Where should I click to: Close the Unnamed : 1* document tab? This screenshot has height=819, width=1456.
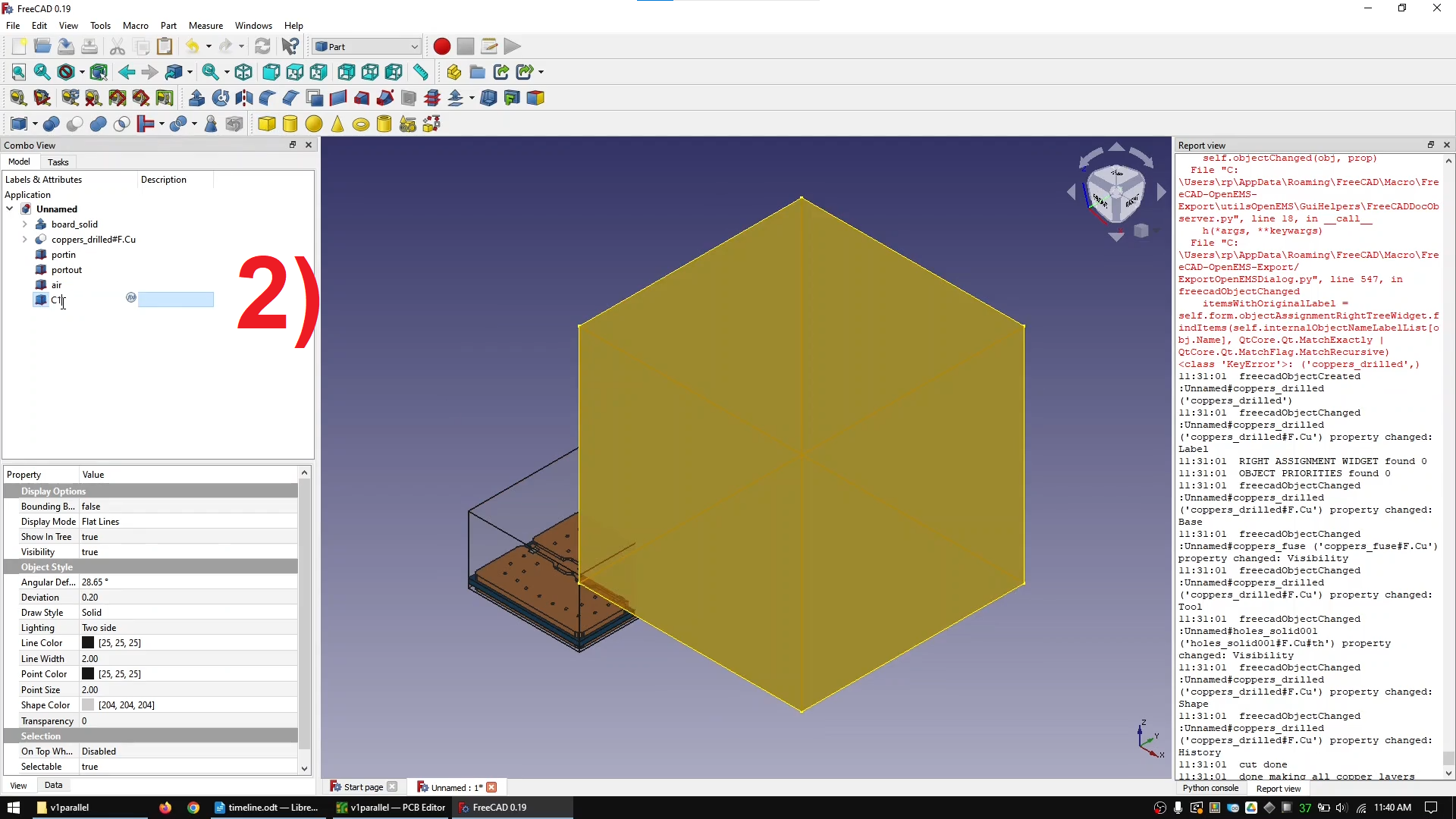click(491, 787)
